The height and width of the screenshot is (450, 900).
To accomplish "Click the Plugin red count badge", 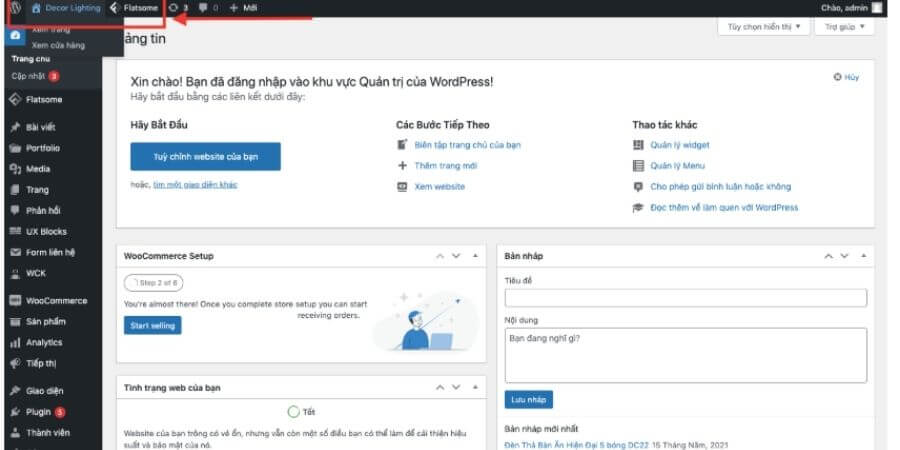I will pos(60,412).
